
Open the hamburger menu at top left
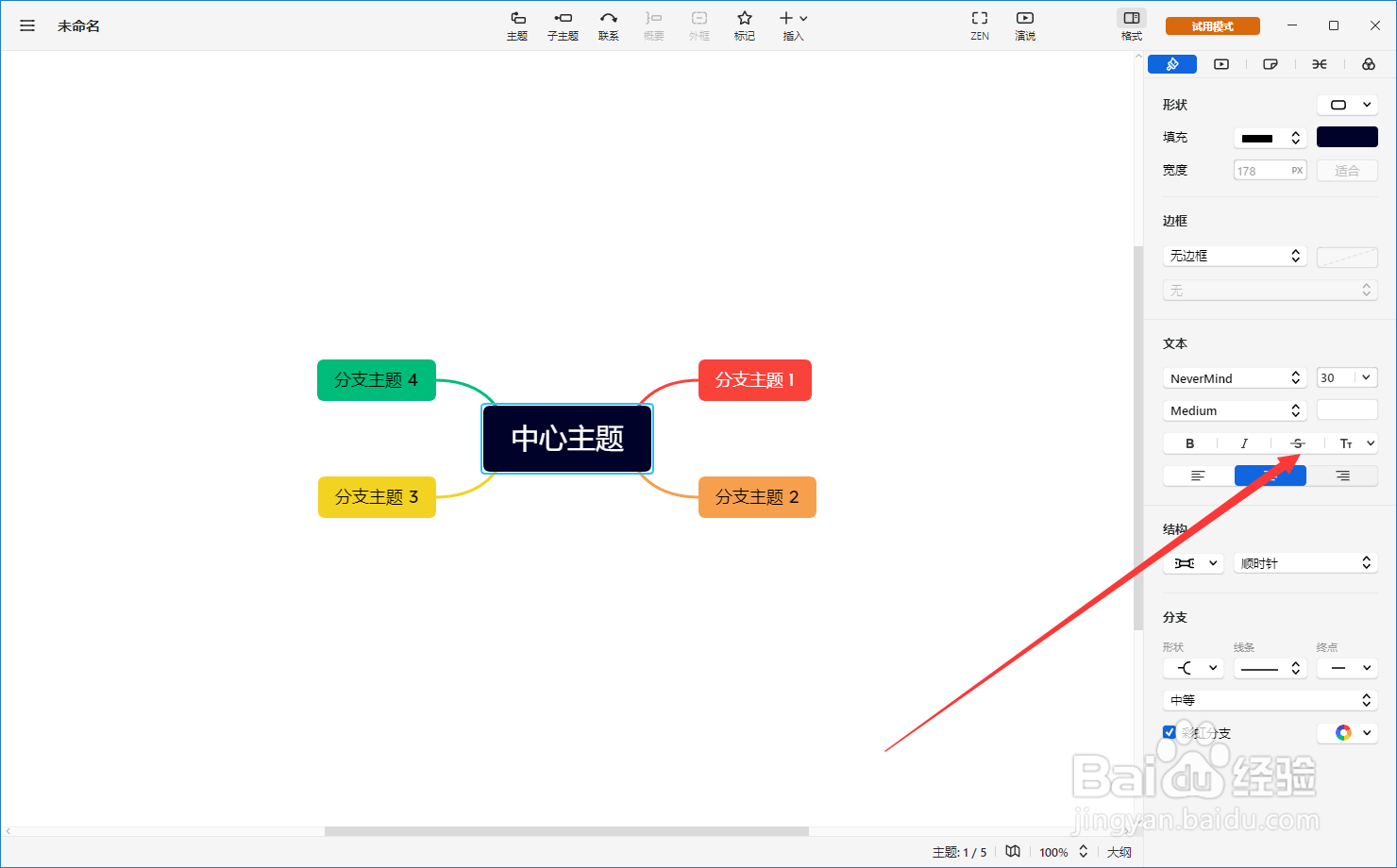(x=26, y=25)
